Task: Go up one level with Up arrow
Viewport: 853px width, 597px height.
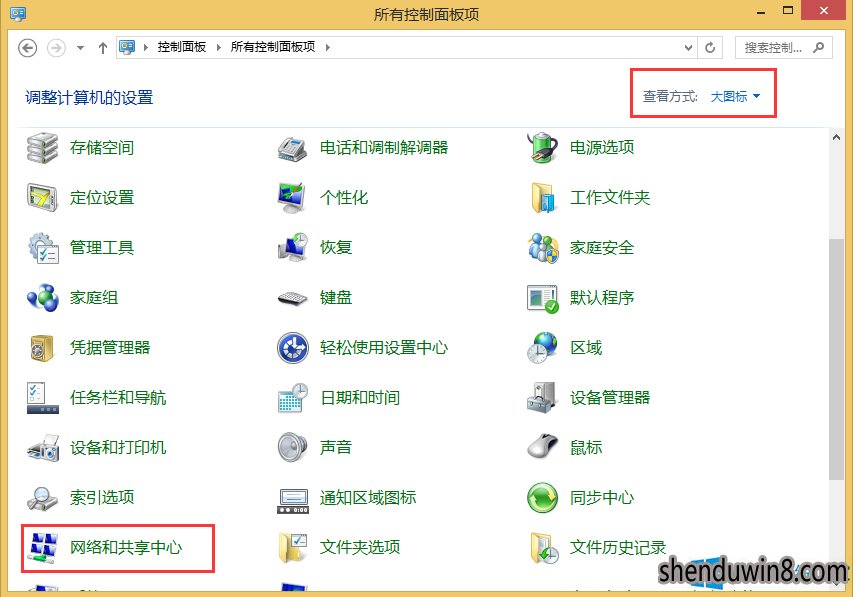Action: (x=103, y=48)
